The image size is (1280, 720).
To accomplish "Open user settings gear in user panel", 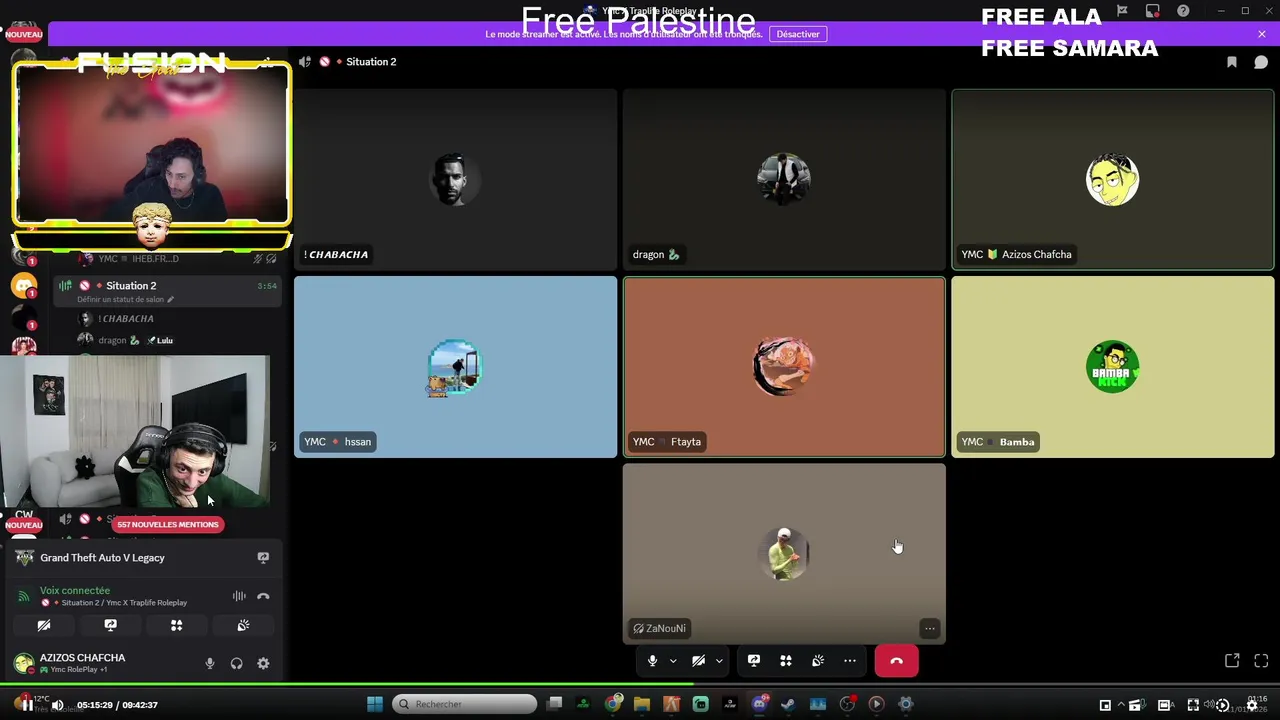I will (263, 664).
